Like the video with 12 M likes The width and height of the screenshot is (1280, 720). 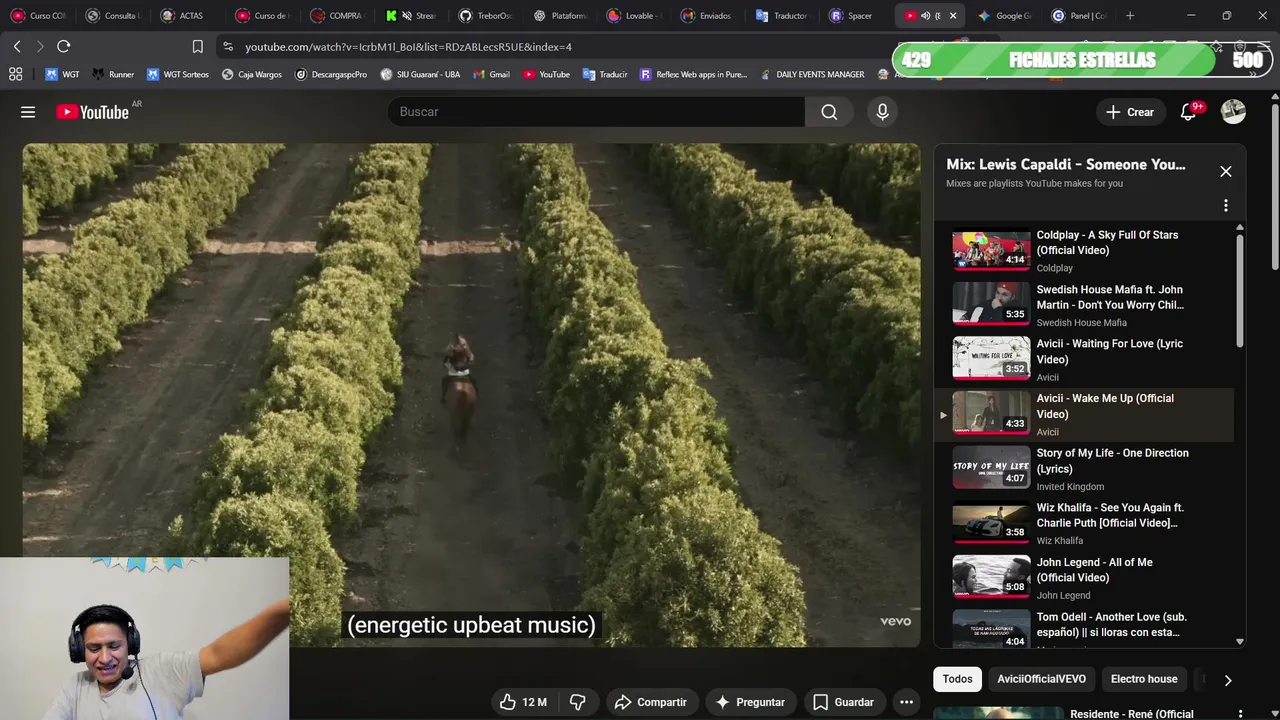(x=524, y=702)
